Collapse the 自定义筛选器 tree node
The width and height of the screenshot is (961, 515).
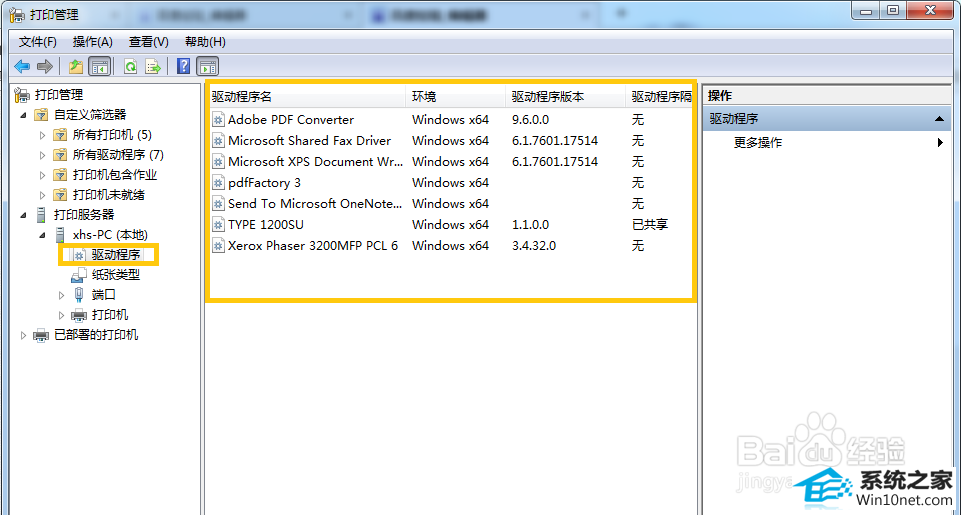pyautogui.click(x=23, y=115)
